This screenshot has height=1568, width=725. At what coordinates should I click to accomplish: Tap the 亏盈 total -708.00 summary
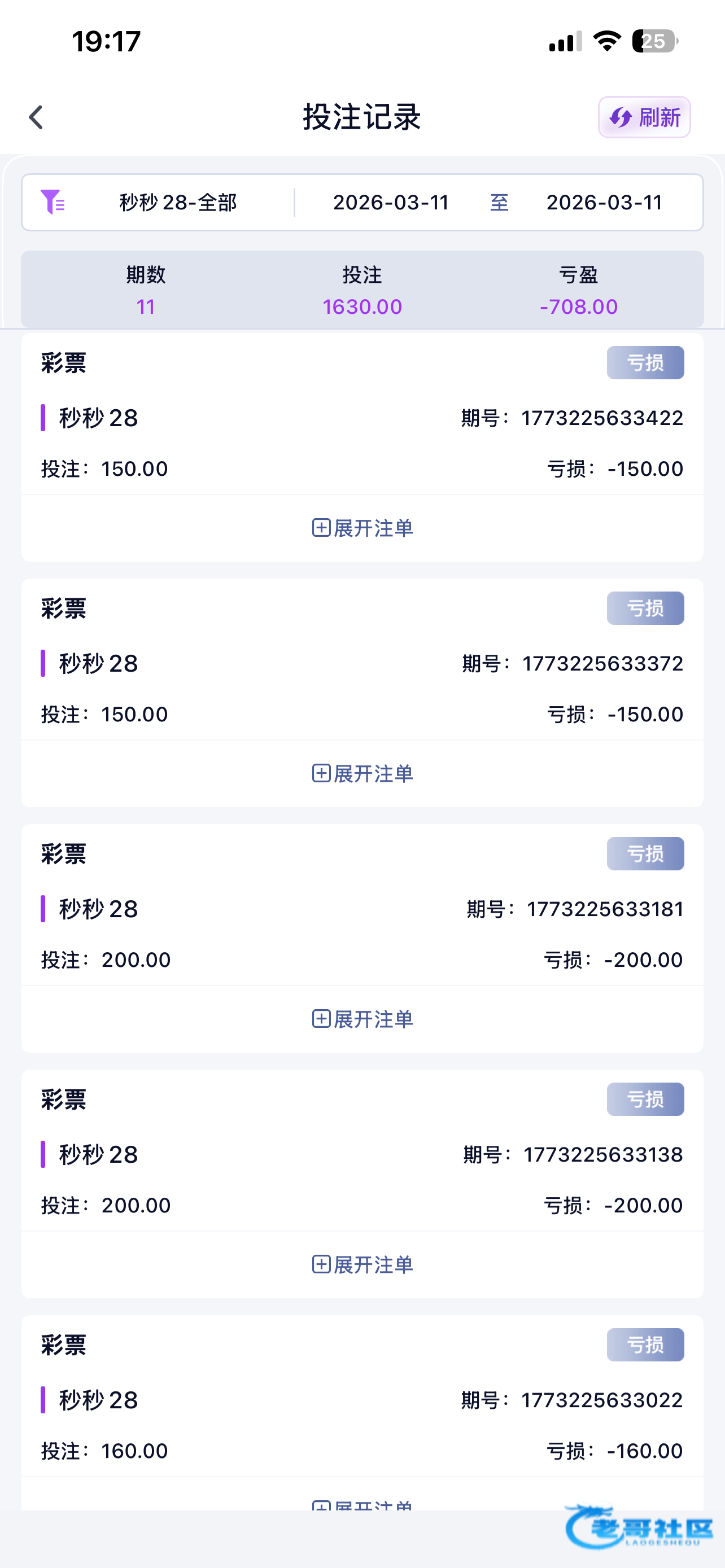click(x=578, y=290)
